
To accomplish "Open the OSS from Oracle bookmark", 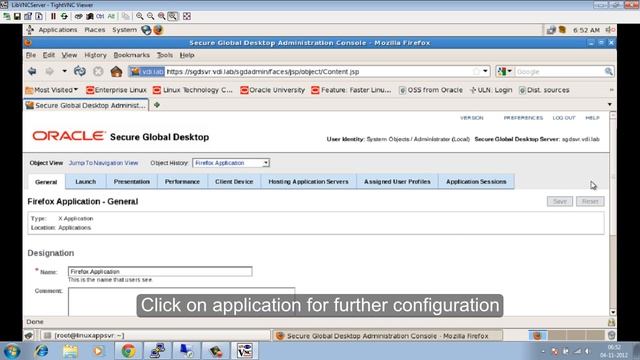I will click(431, 90).
